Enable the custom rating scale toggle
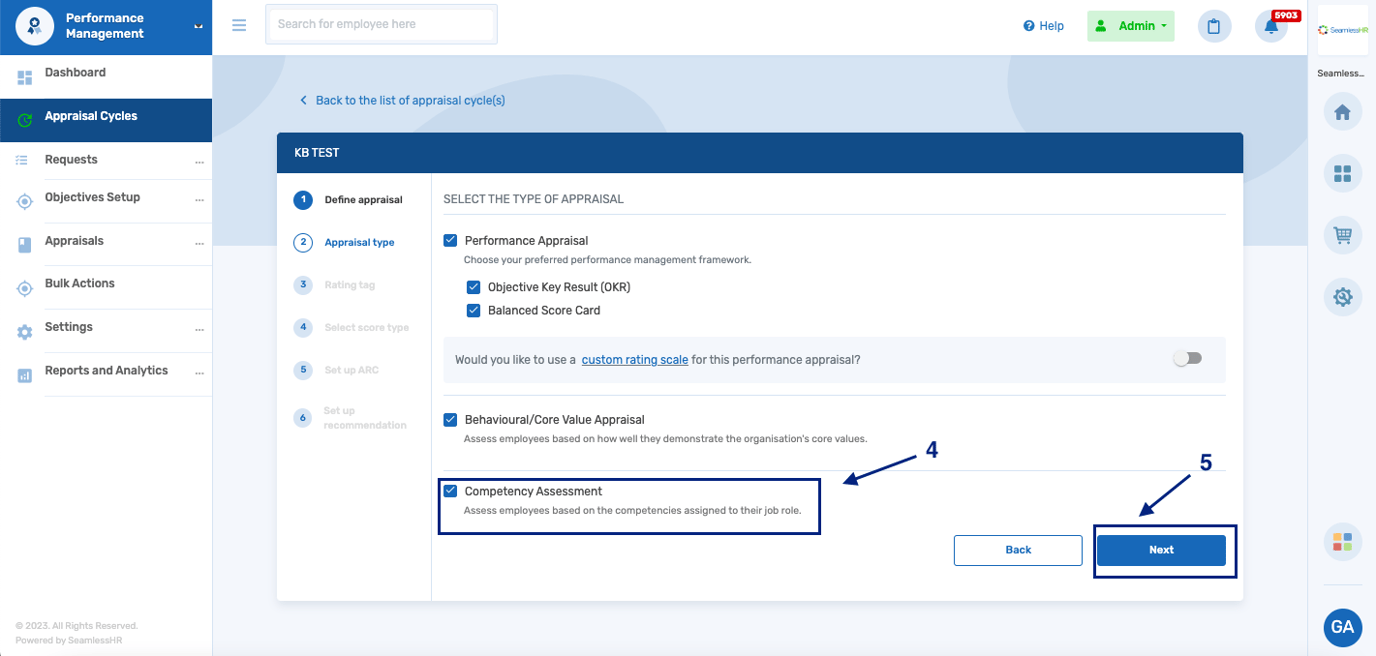Viewport: 1376px width, 656px height. pyautogui.click(x=1188, y=359)
